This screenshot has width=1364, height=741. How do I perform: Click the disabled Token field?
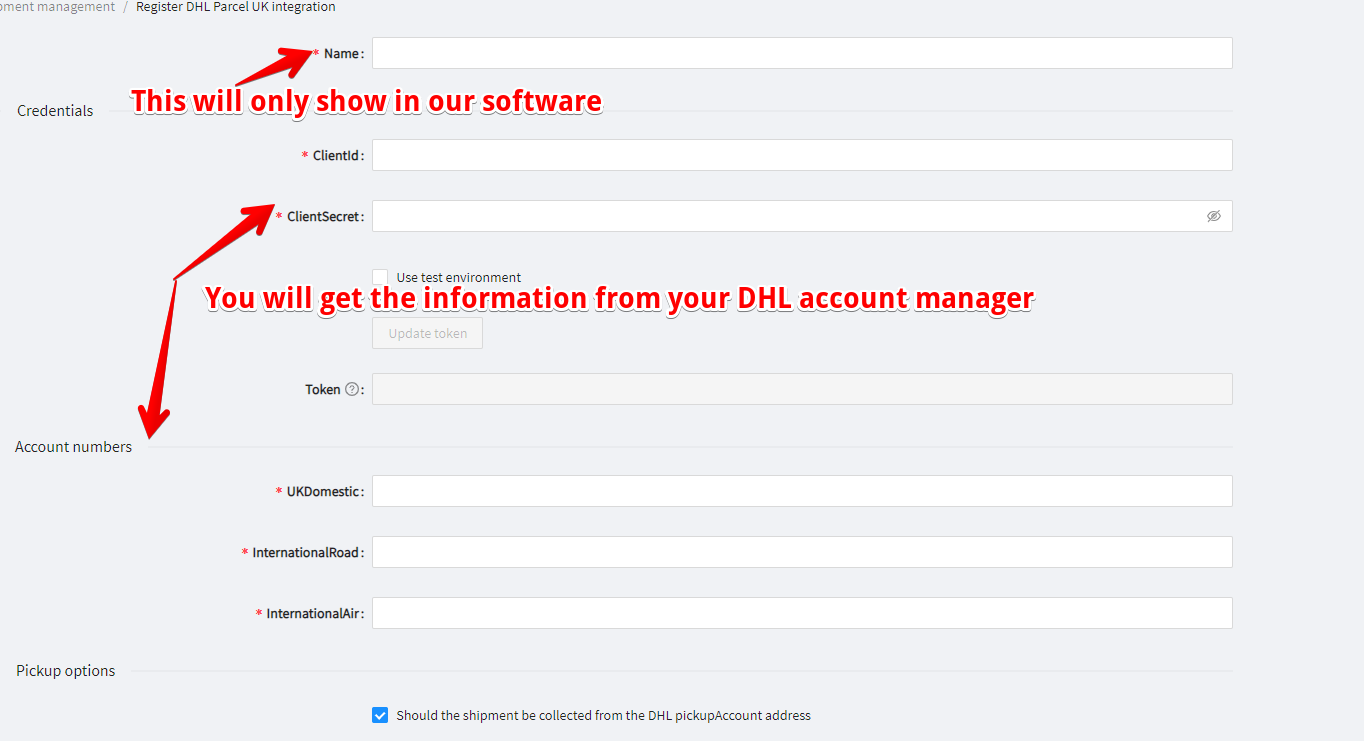pos(802,389)
